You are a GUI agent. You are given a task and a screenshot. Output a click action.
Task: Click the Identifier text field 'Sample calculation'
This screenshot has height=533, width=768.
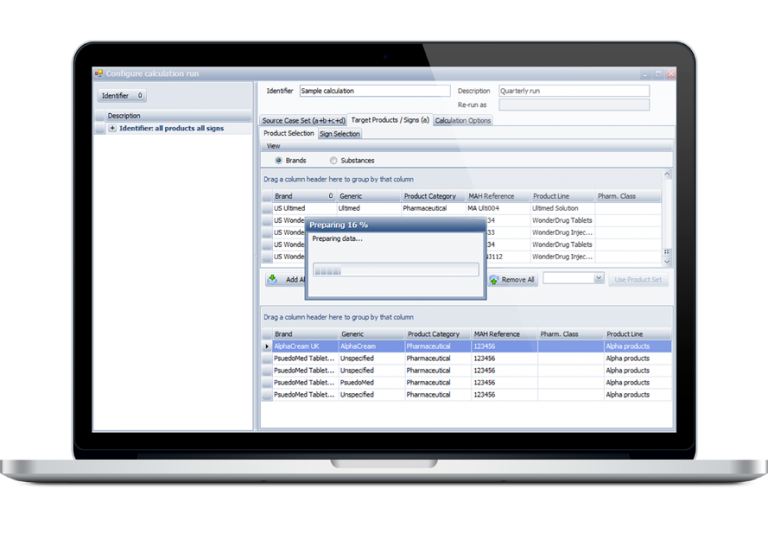point(374,91)
